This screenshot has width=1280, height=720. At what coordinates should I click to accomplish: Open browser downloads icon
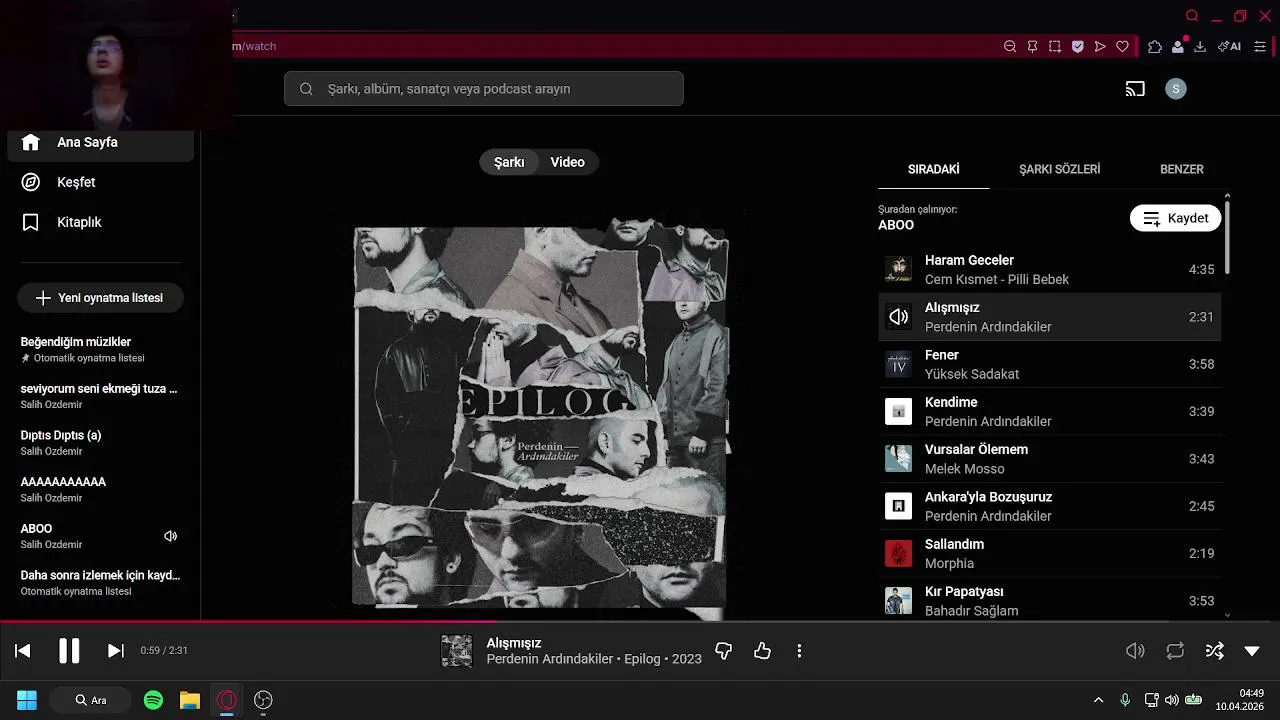pyautogui.click(x=1200, y=46)
